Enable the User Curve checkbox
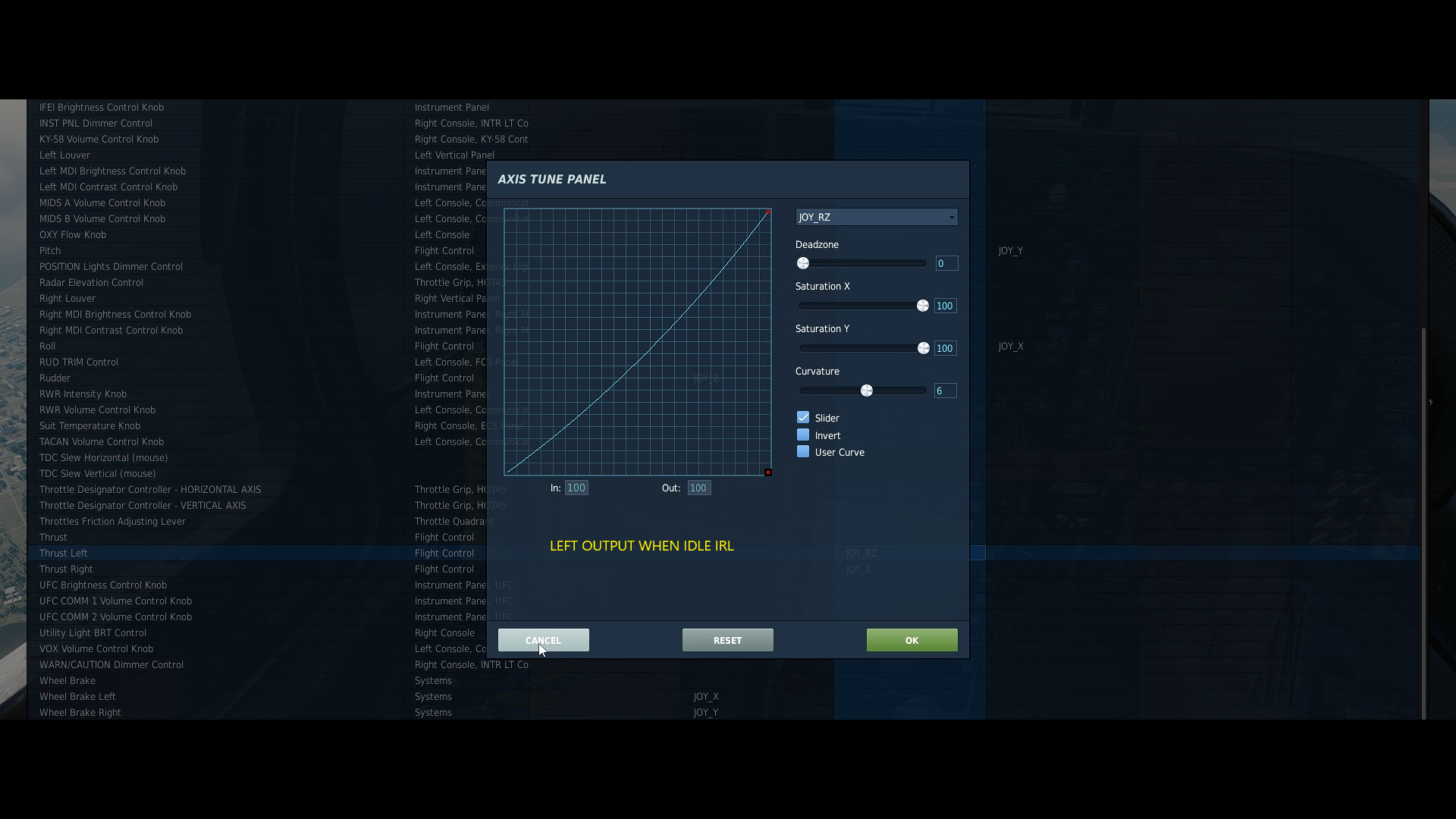Image resolution: width=1456 pixels, height=819 pixels. 803,452
